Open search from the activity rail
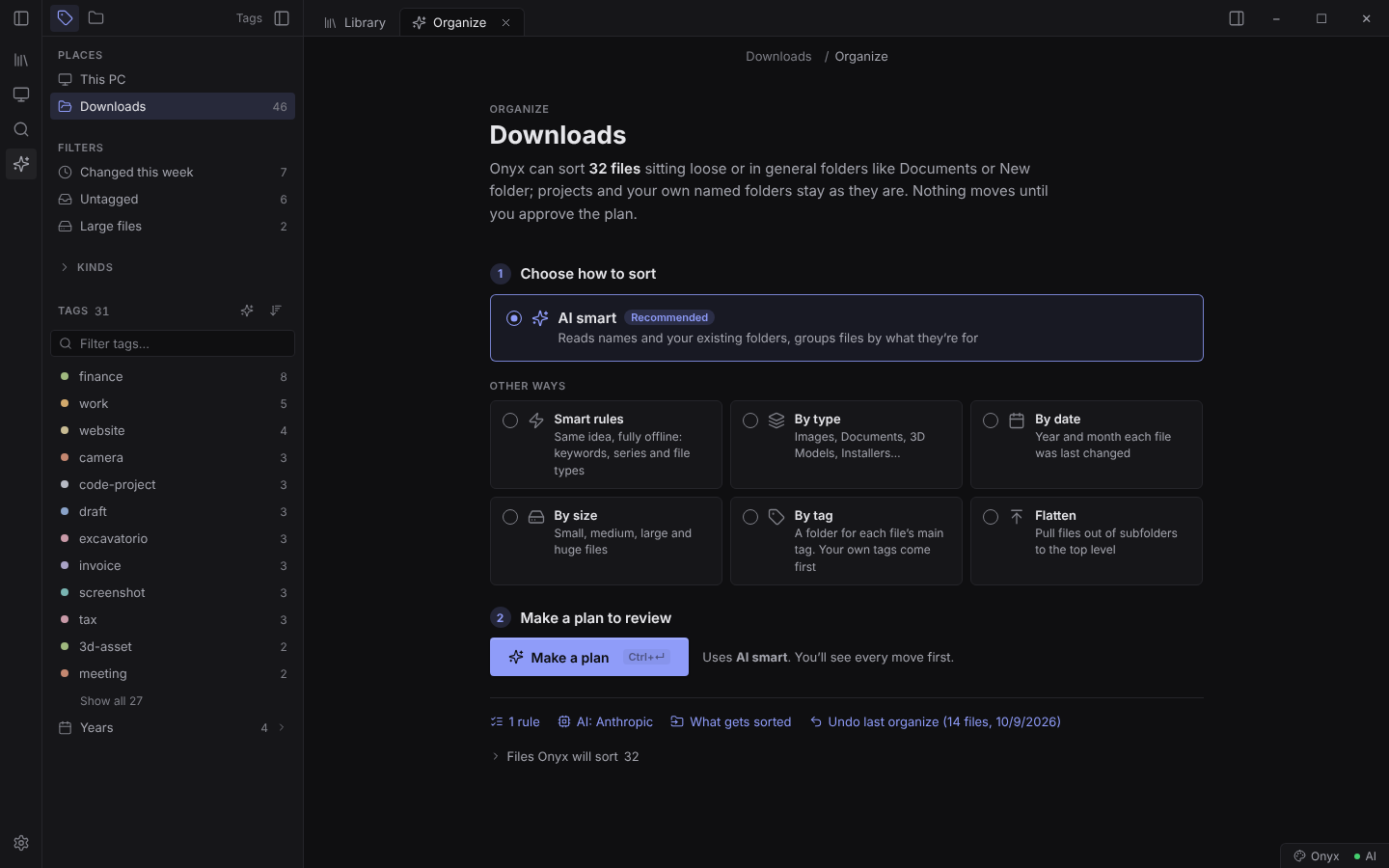The height and width of the screenshot is (868, 1389). [x=21, y=129]
